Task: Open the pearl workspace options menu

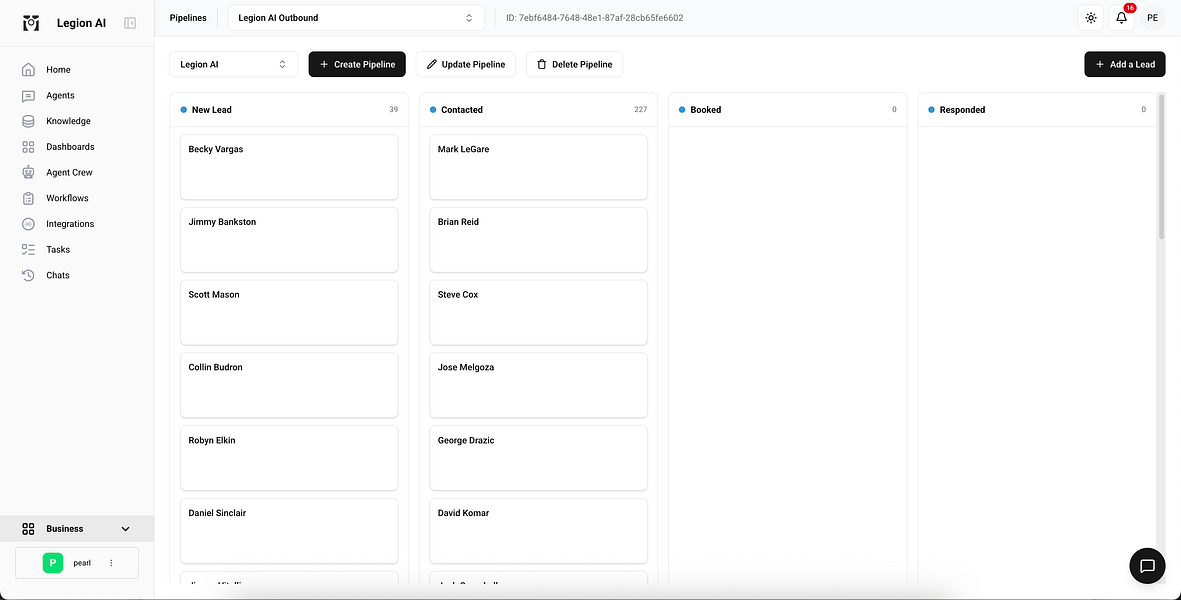Action: 111,562
